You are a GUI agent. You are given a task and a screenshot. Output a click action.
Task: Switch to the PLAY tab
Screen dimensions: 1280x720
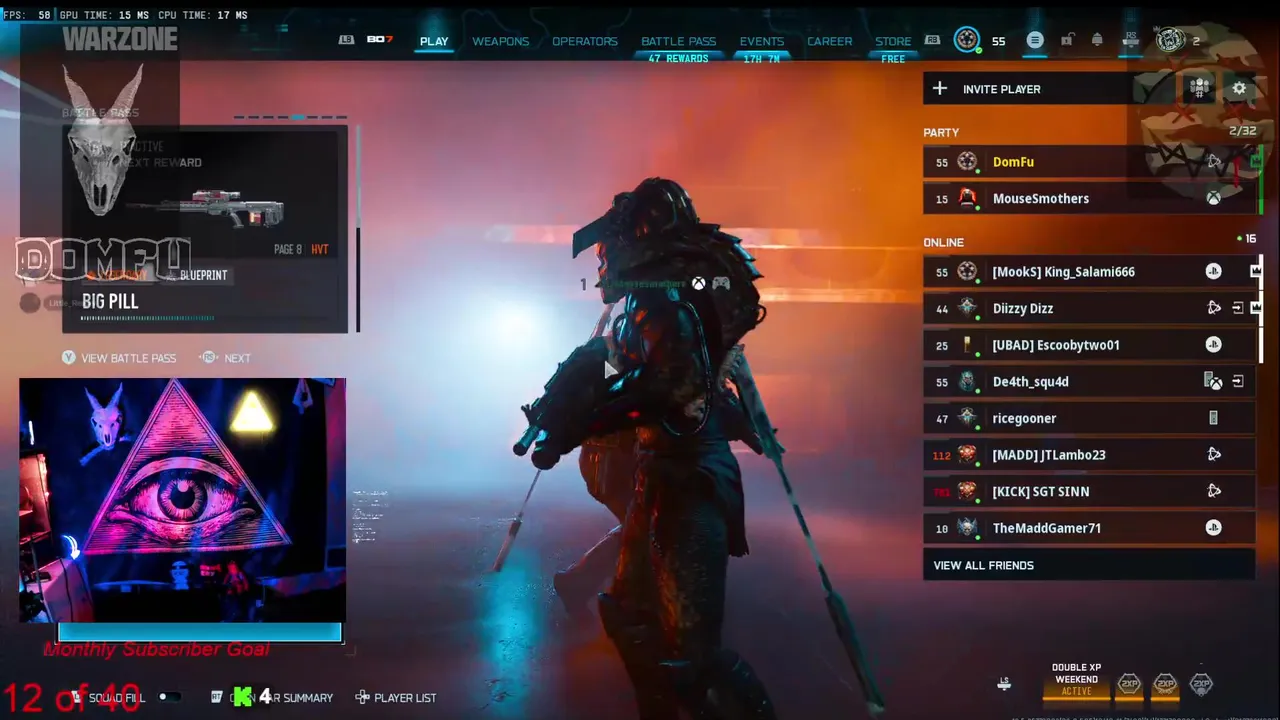(x=434, y=41)
